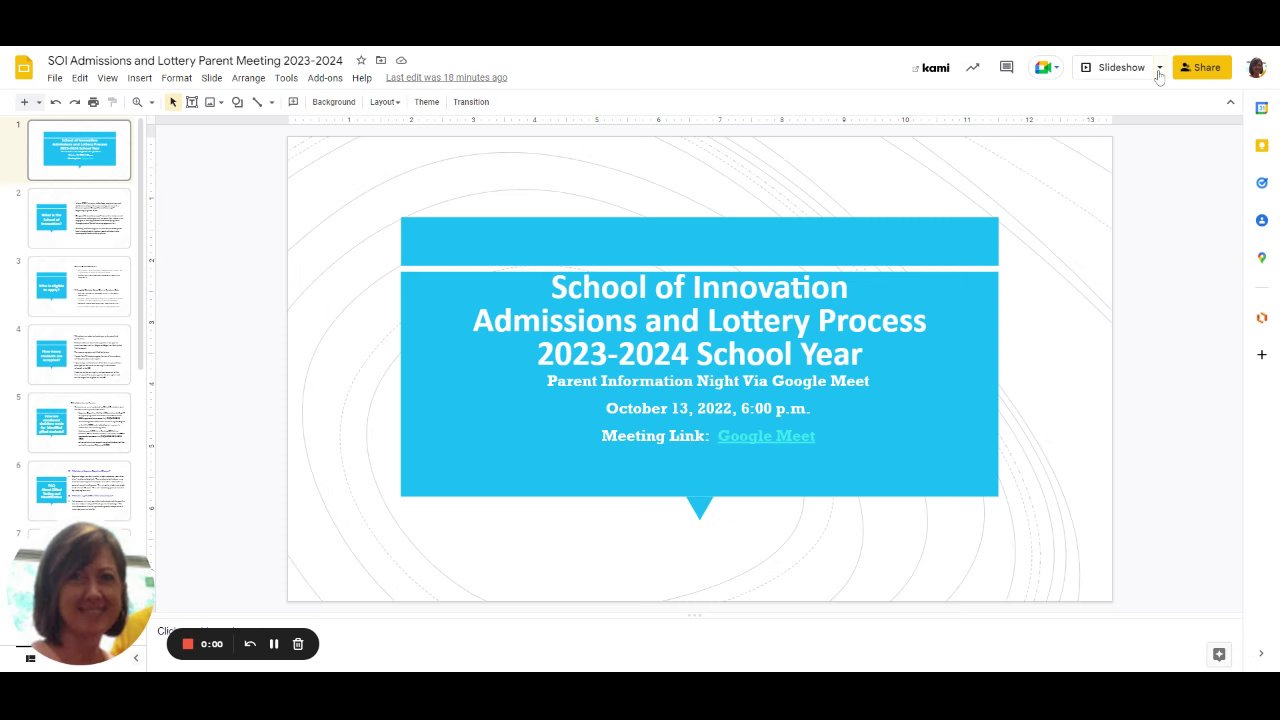The image size is (1280, 720).
Task: Open the Shape tool
Action: pyautogui.click(x=237, y=102)
